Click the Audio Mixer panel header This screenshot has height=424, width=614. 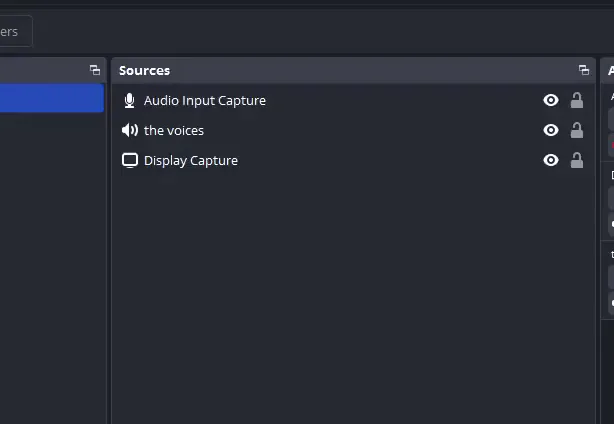(x=609, y=70)
